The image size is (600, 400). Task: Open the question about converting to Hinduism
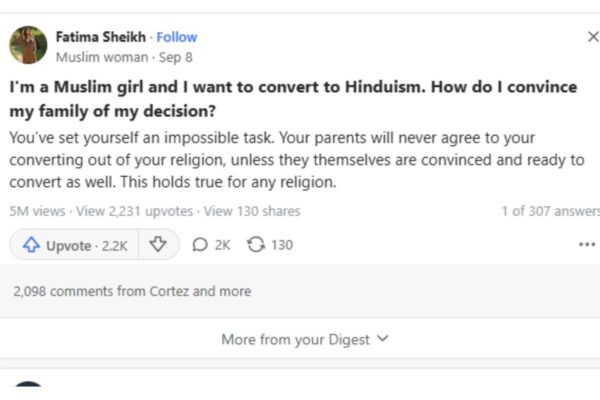[x=293, y=98]
